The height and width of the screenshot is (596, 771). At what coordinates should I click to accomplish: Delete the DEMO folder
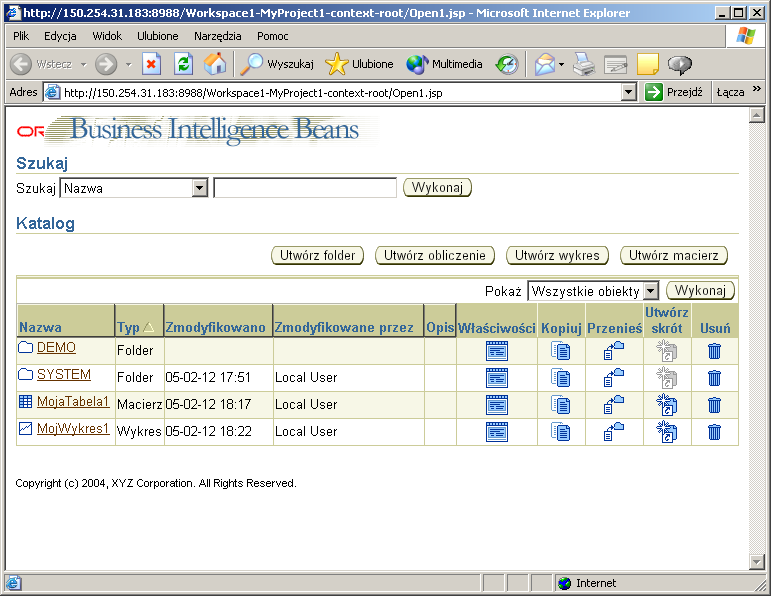[714, 351]
